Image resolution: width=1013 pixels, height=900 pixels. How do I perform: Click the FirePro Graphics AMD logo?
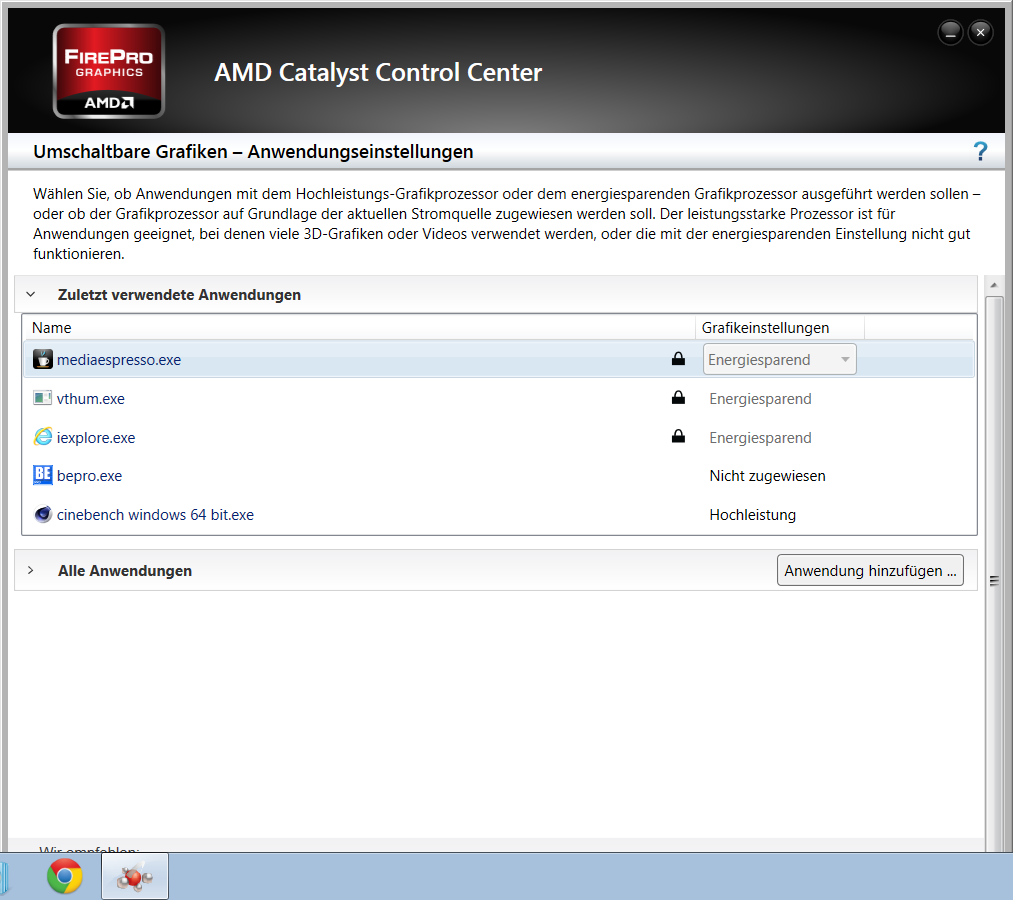[109, 71]
